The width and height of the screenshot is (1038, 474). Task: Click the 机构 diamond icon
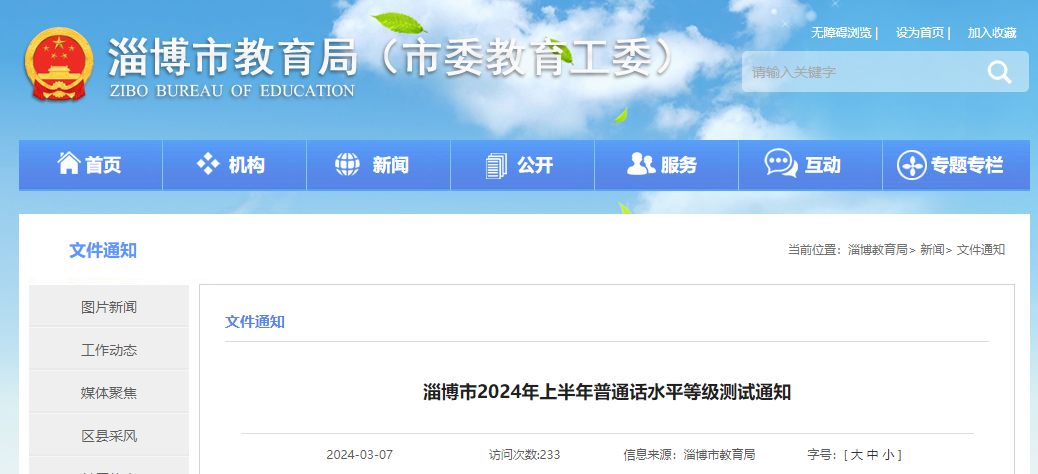click(208, 164)
